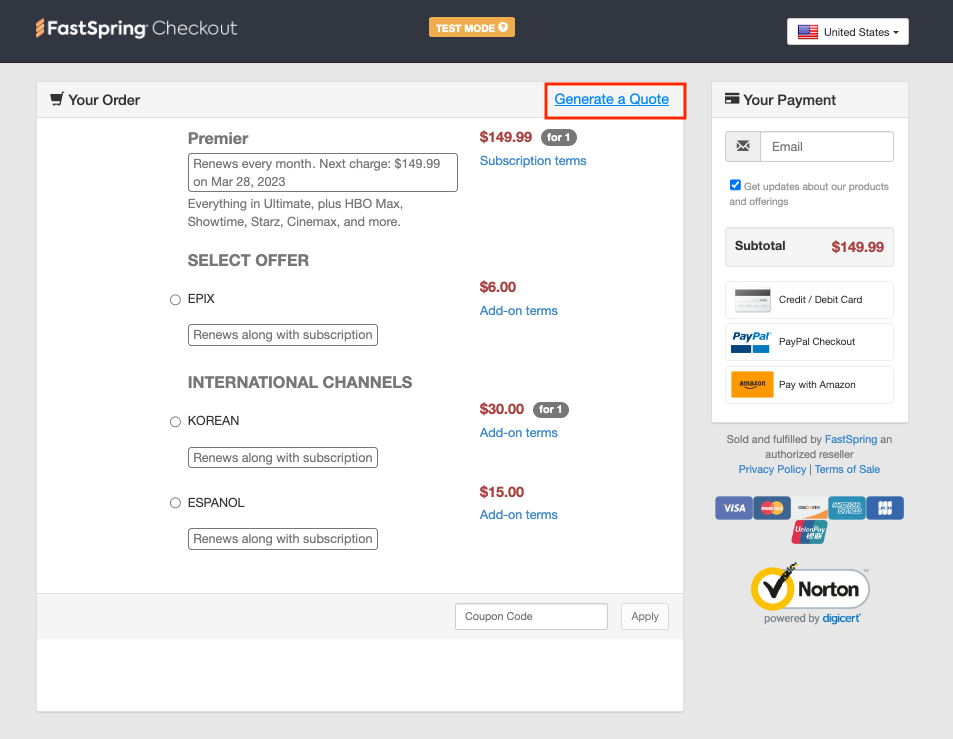Click the Visa card logo
The image size is (953, 739).
[734, 508]
